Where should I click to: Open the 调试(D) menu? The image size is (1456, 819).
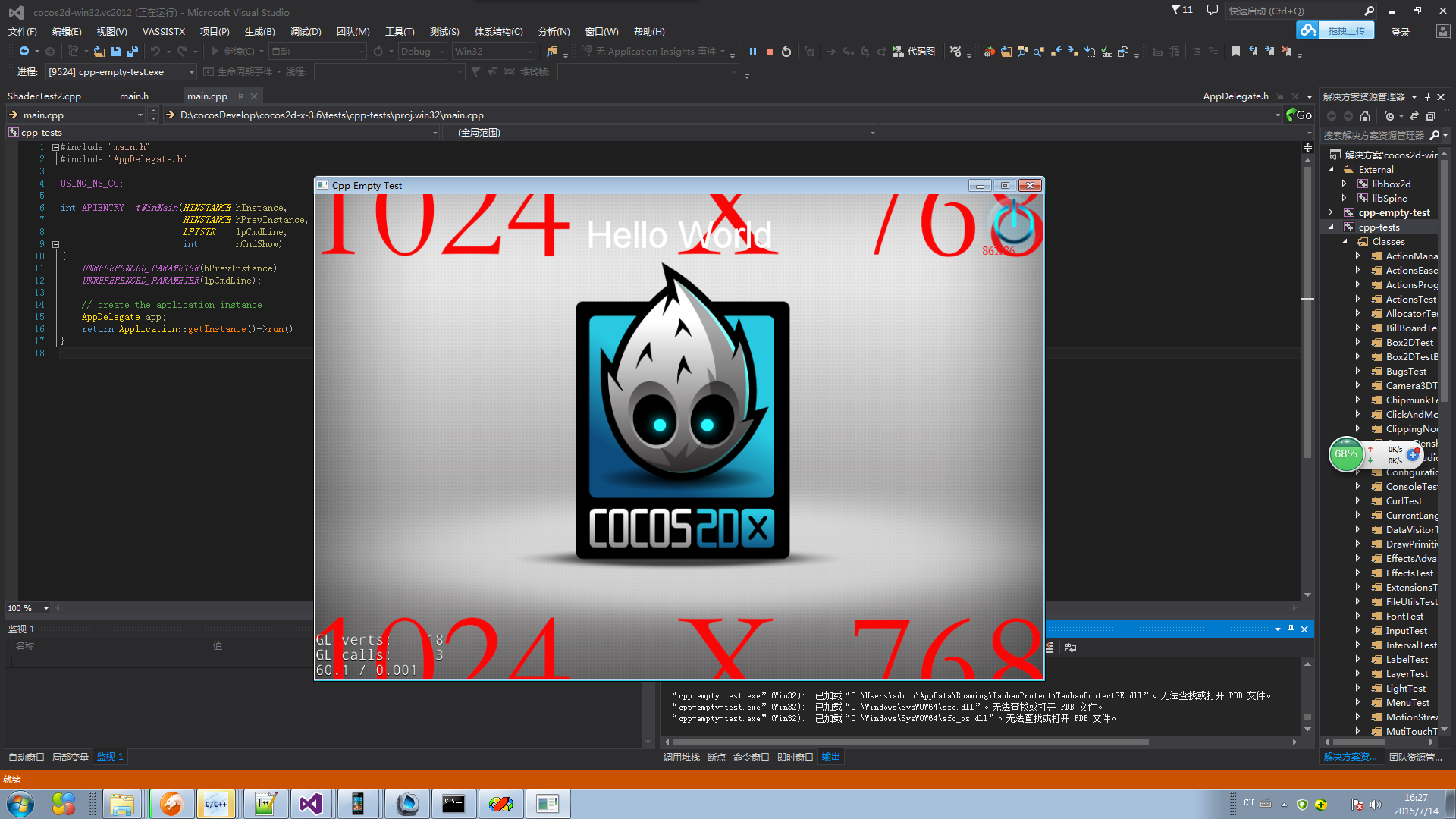click(306, 32)
